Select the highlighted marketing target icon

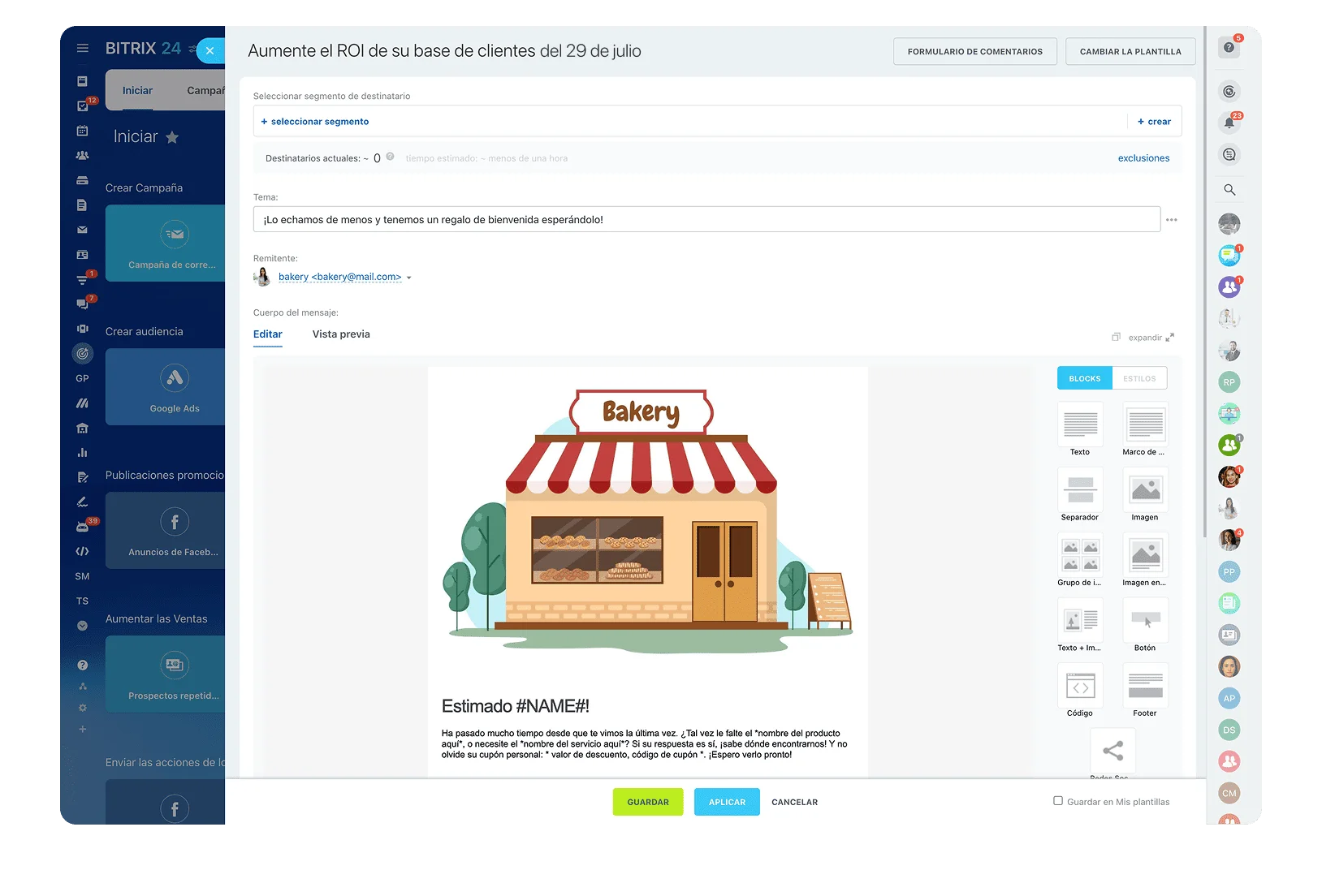coord(82,354)
